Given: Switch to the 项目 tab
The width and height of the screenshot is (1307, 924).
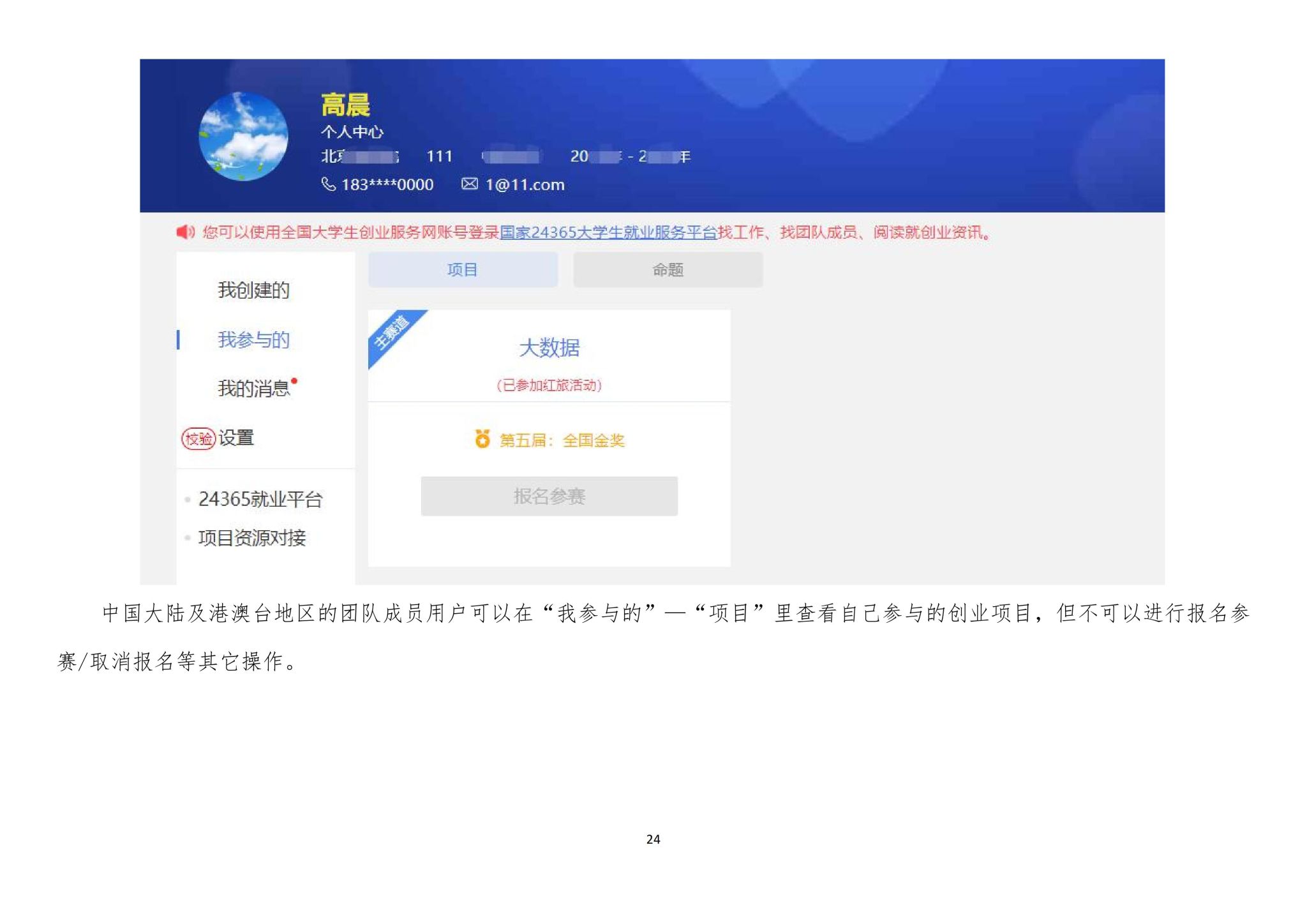Looking at the screenshot, I should click(463, 269).
